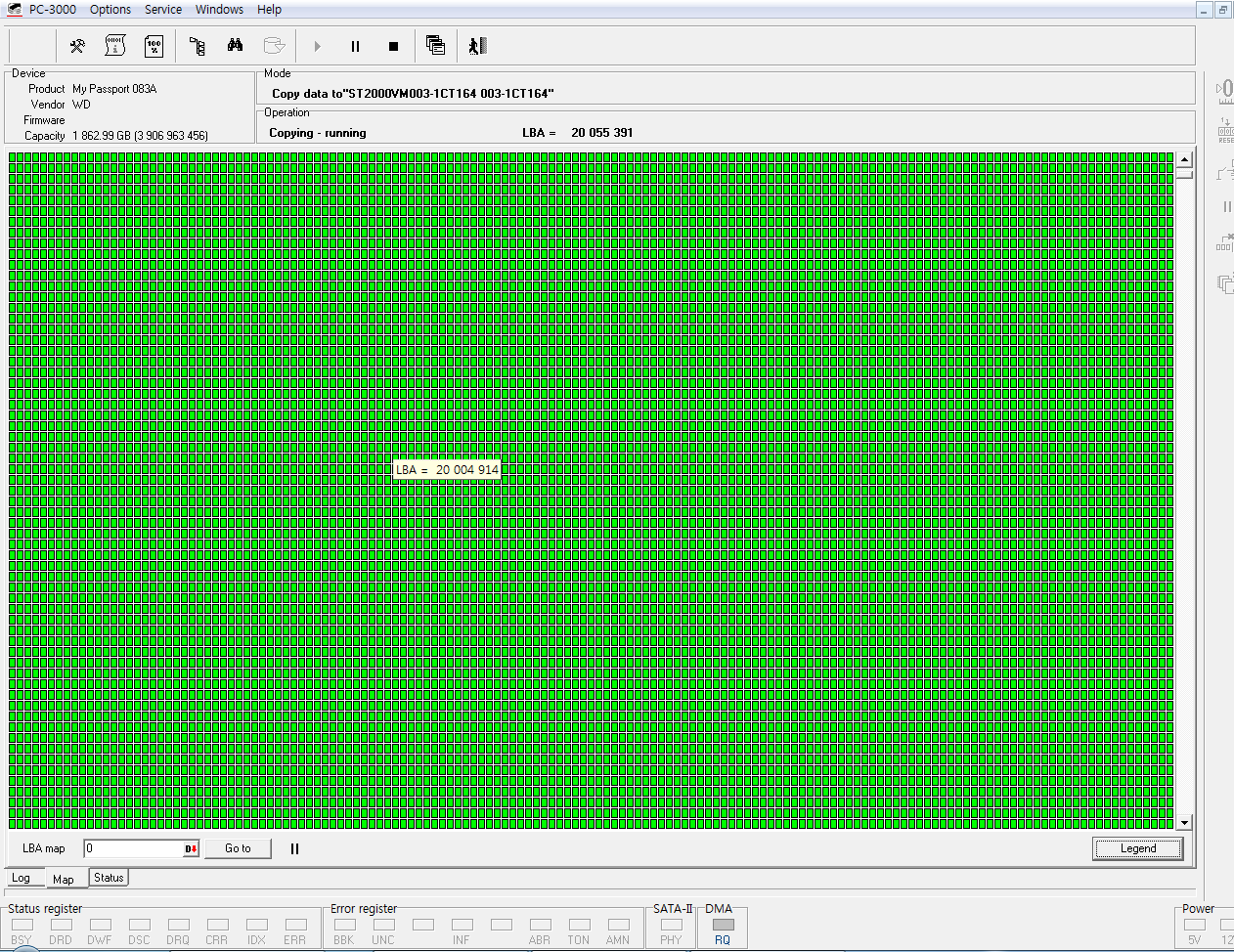
Task: Click the binary info scroll icon
Action: click(x=115, y=46)
